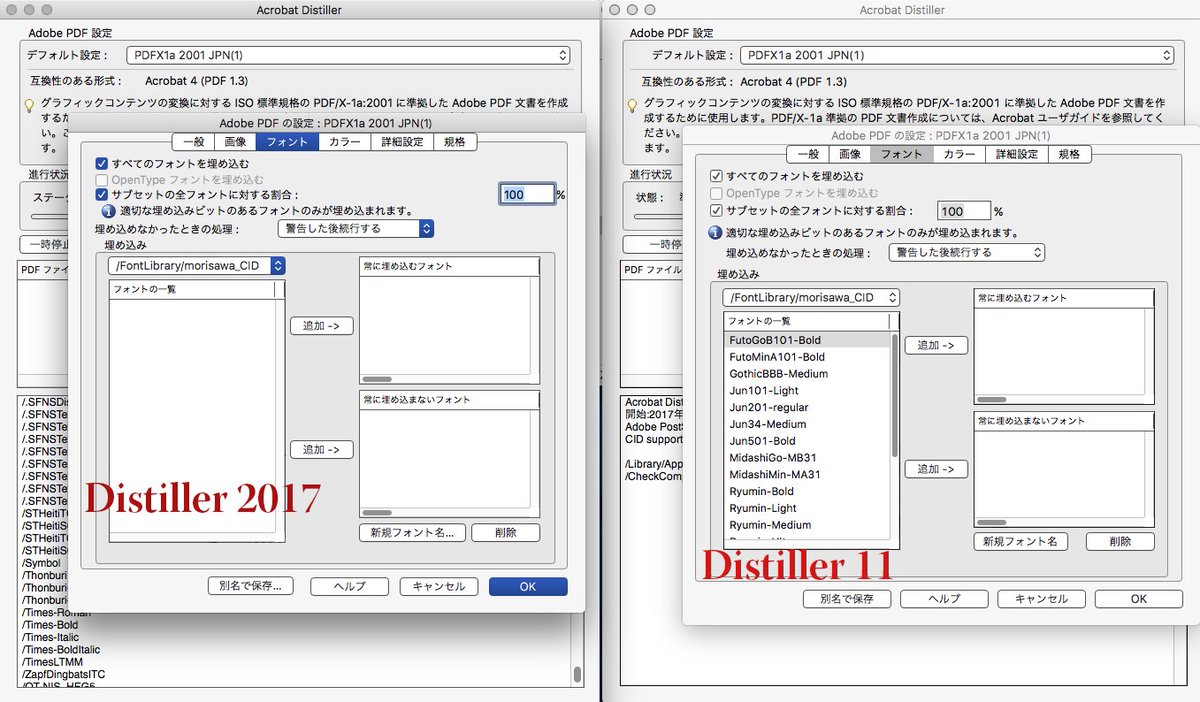Click info icon in Distiller 2017 dialog
Viewport: 1200px width, 702px height.
tap(109, 211)
